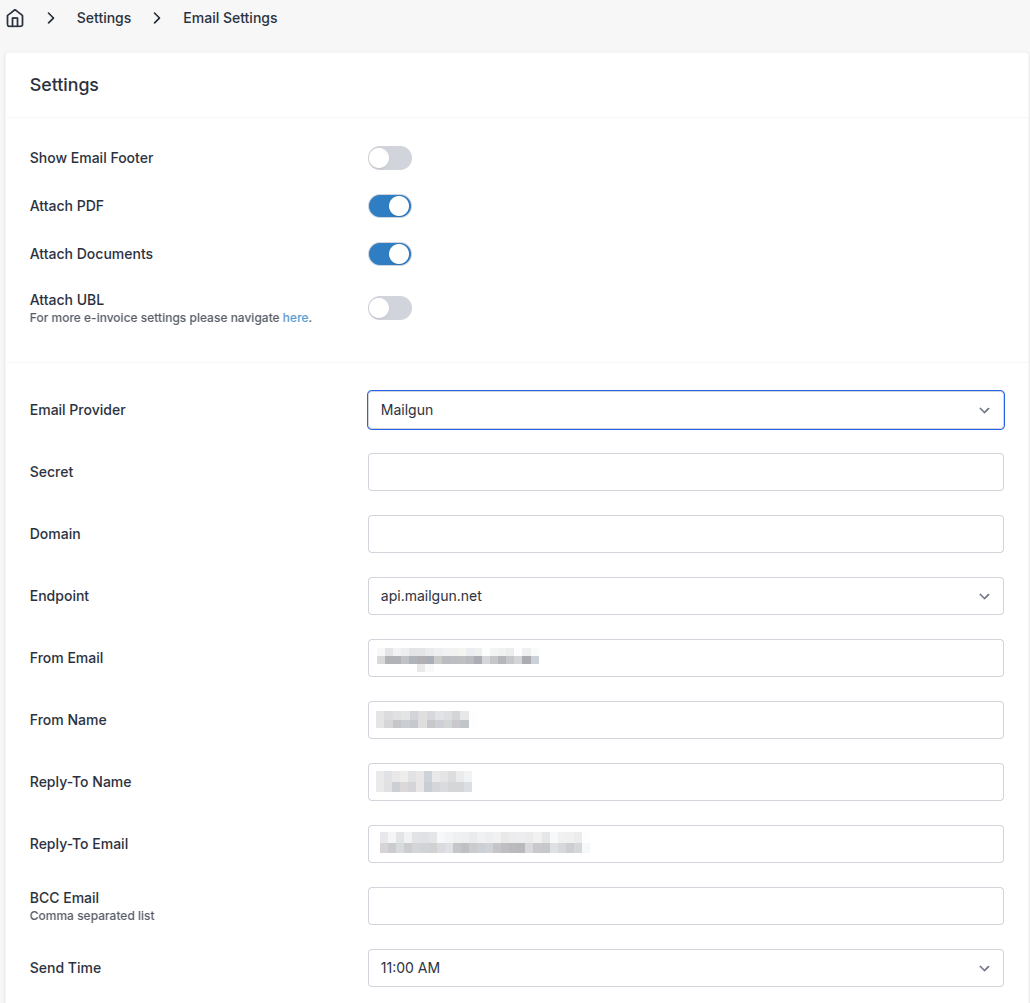Click the chevron arrow on the Endpoint field
The height and width of the screenshot is (1003, 1030).
pos(985,596)
